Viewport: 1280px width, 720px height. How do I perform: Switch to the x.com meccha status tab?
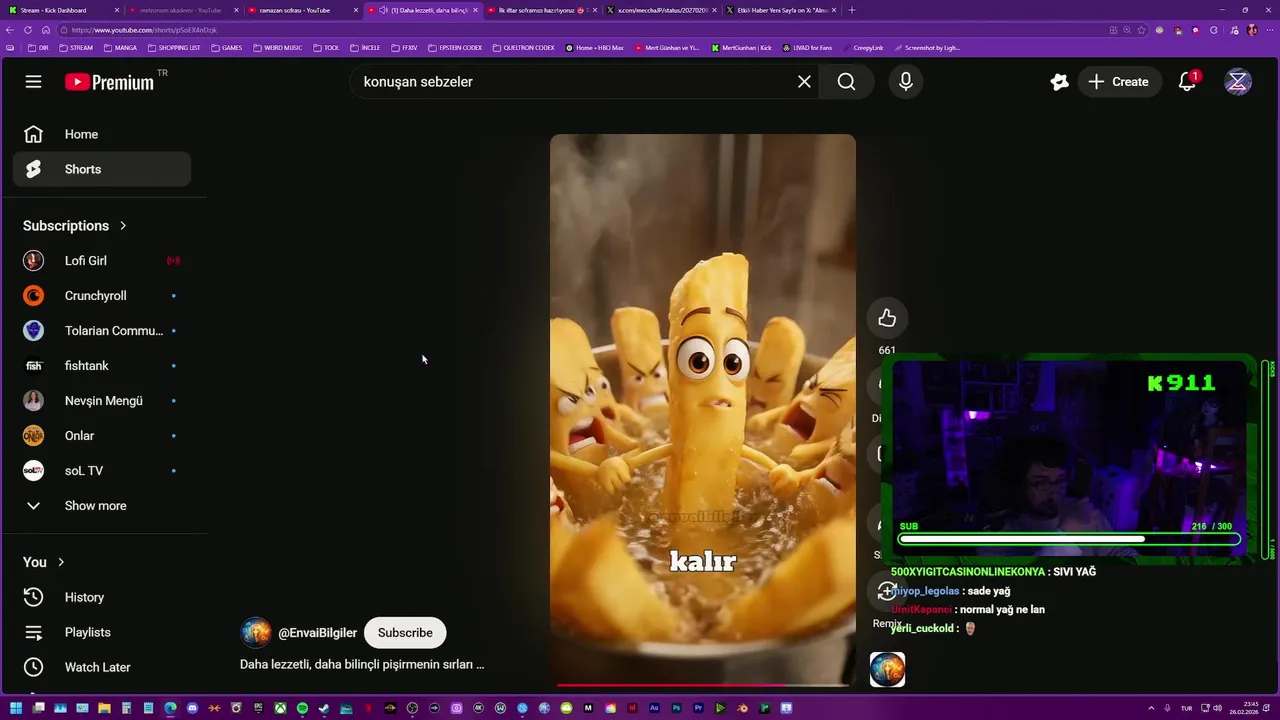(660, 10)
